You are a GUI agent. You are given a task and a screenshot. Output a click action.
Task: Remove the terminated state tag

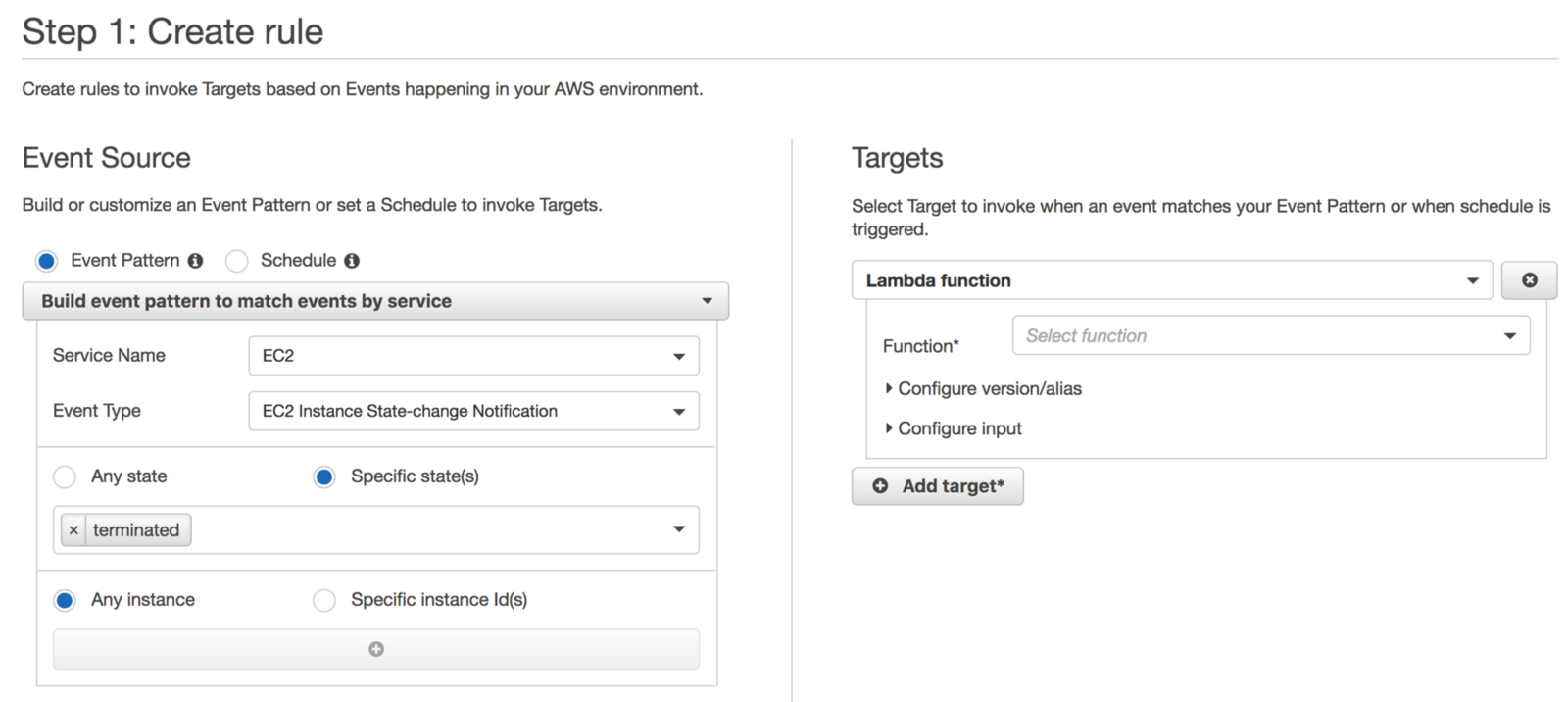tap(73, 530)
